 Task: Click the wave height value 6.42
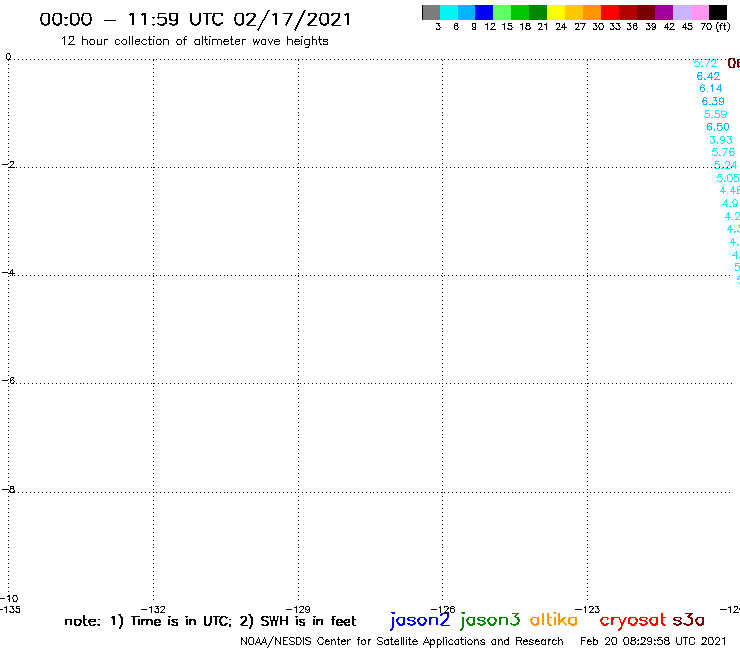point(708,76)
